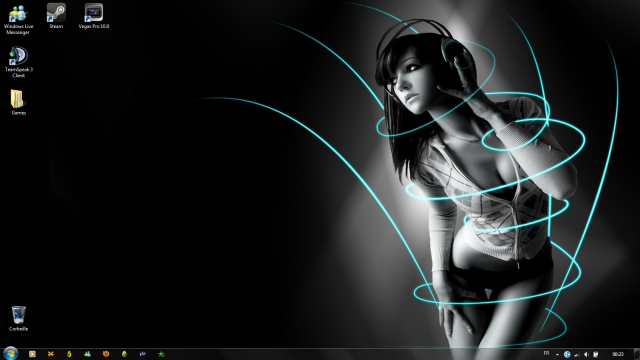Select the Games folder on the desktop
640x360 pixels.
(18, 102)
